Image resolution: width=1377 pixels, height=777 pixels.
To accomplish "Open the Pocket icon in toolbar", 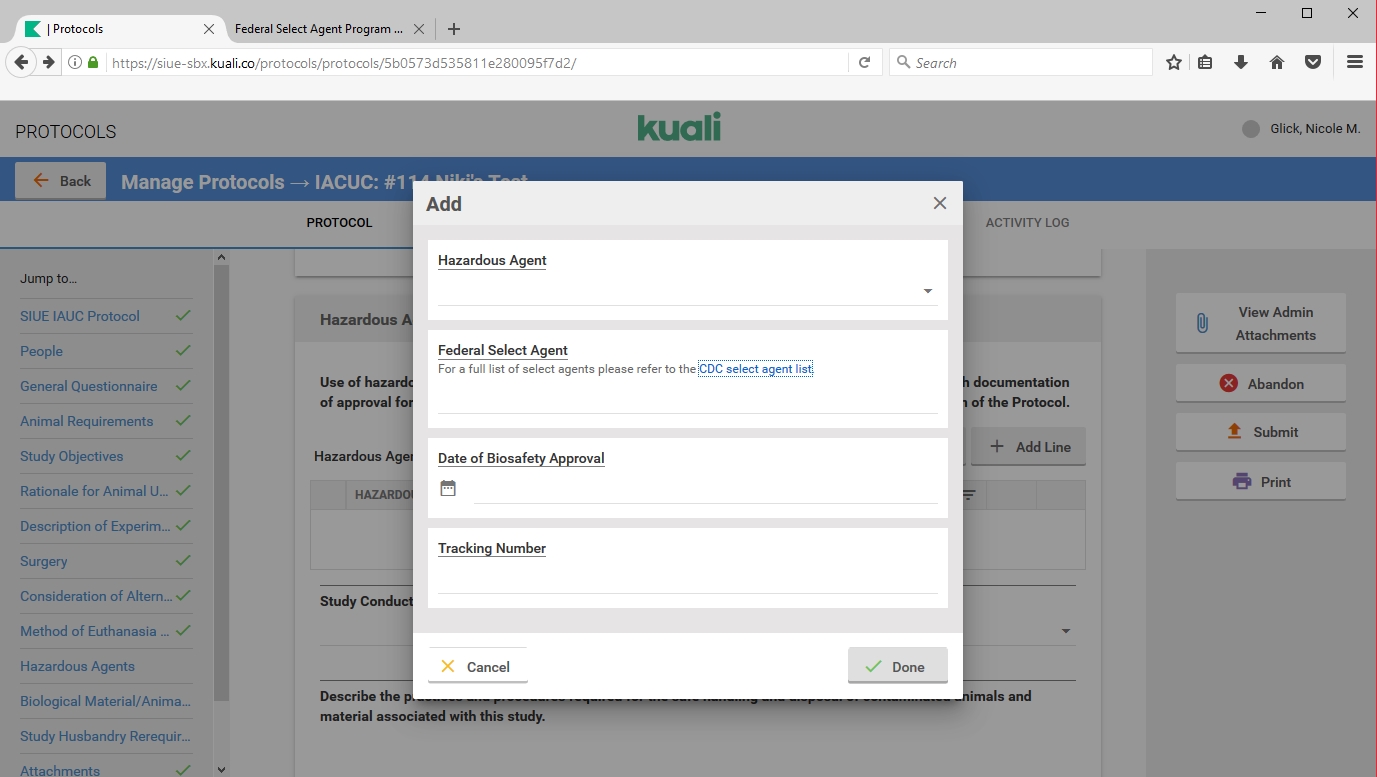I will tap(1313, 62).
